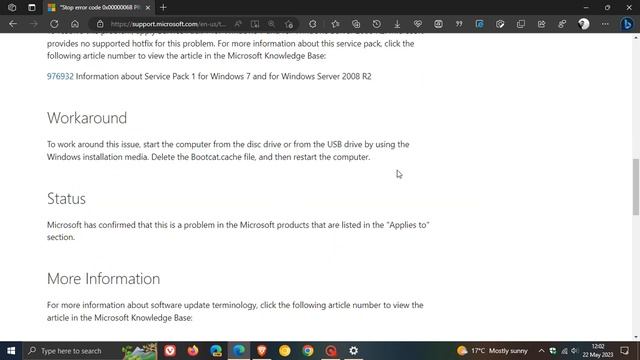
Task: Click the page vertical scrollbar thumb
Action: click(x=636, y=187)
